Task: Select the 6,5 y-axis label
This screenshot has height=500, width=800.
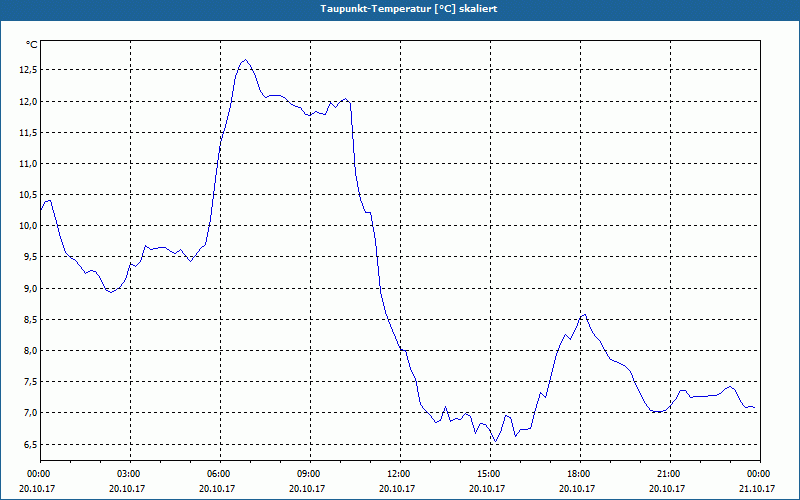Action: coord(30,444)
